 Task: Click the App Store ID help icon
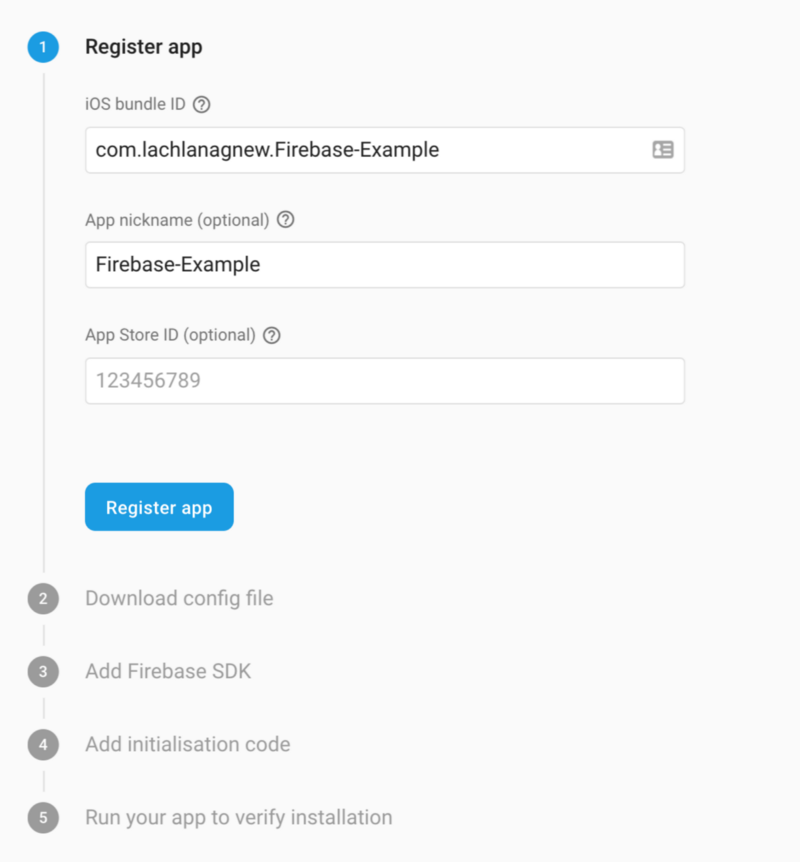(272, 335)
